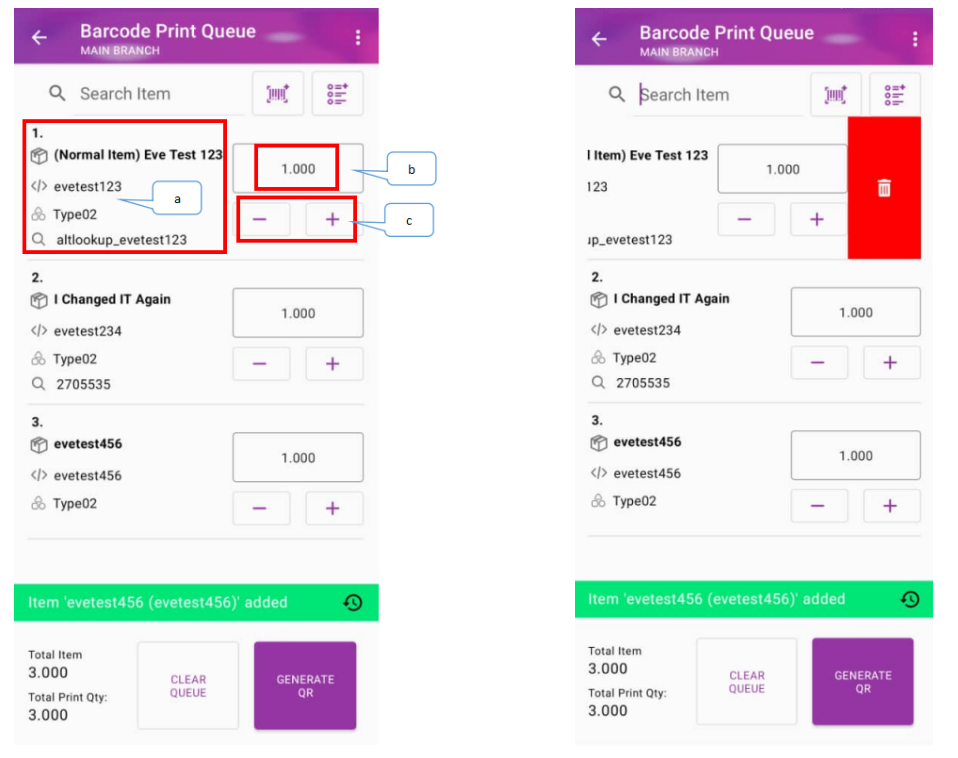Increase quantity for evetest234 in left screen
Image resolution: width=958 pixels, height=758 pixels.
[x=334, y=364]
